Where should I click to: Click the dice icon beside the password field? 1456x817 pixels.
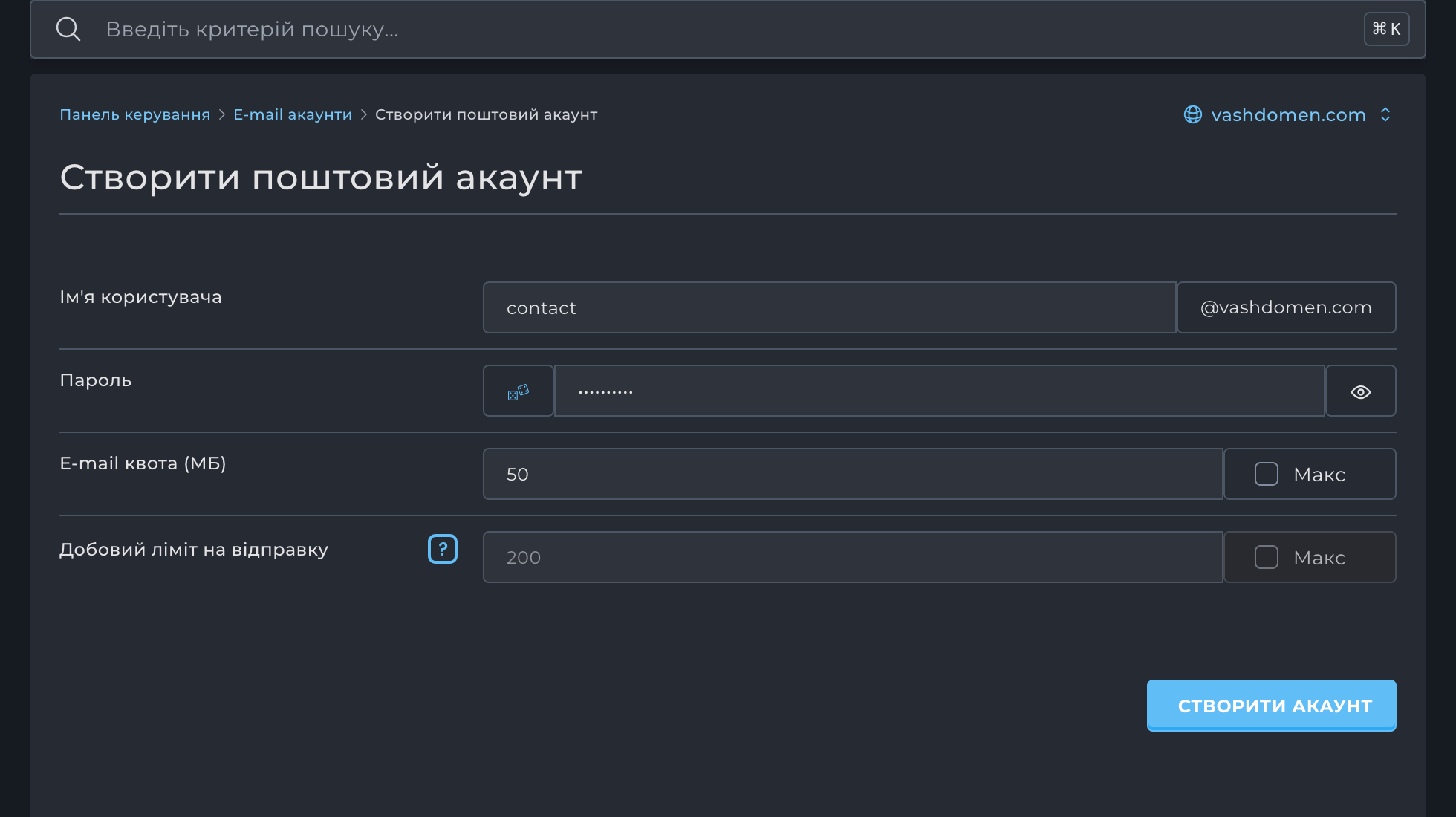(x=518, y=390)
